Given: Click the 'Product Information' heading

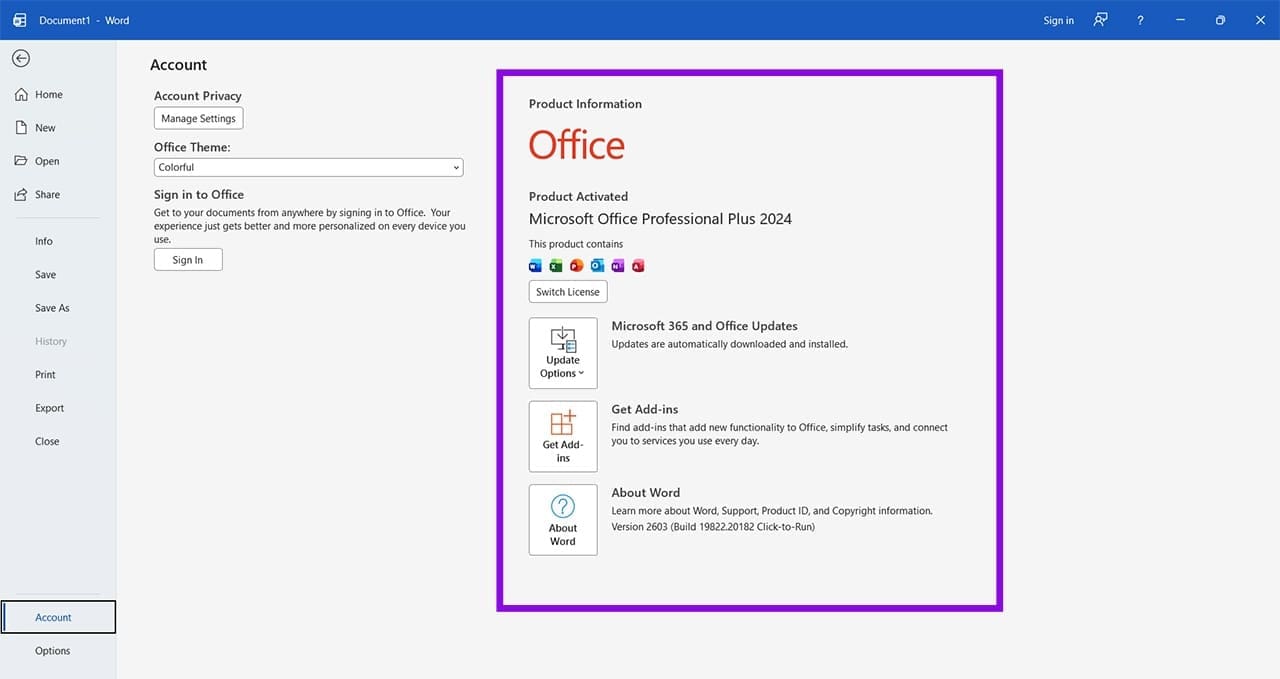Looking at the screenshot, I should pos(585,104).
